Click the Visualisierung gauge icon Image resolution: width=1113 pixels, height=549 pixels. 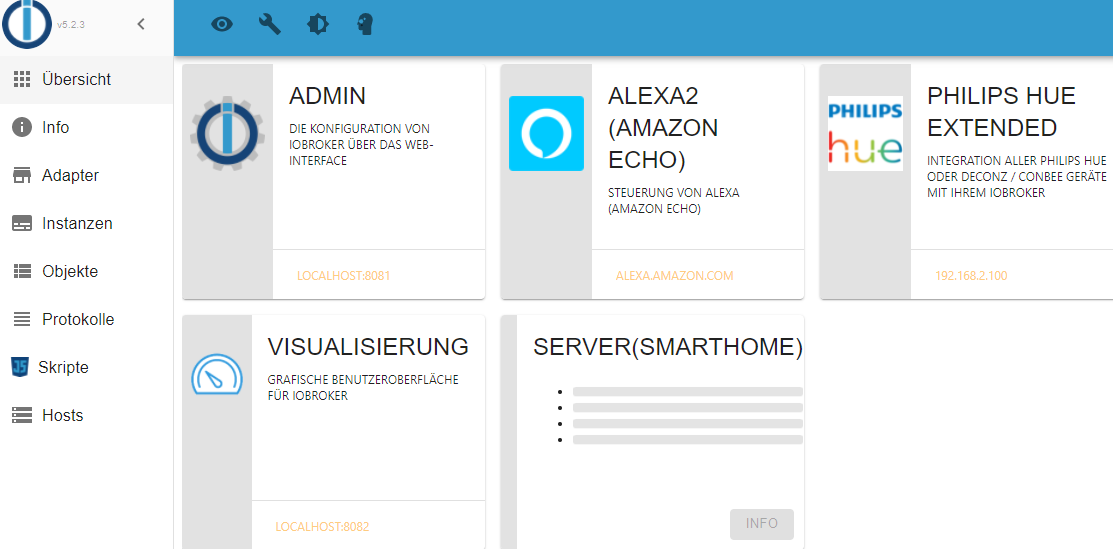[216, 375]
